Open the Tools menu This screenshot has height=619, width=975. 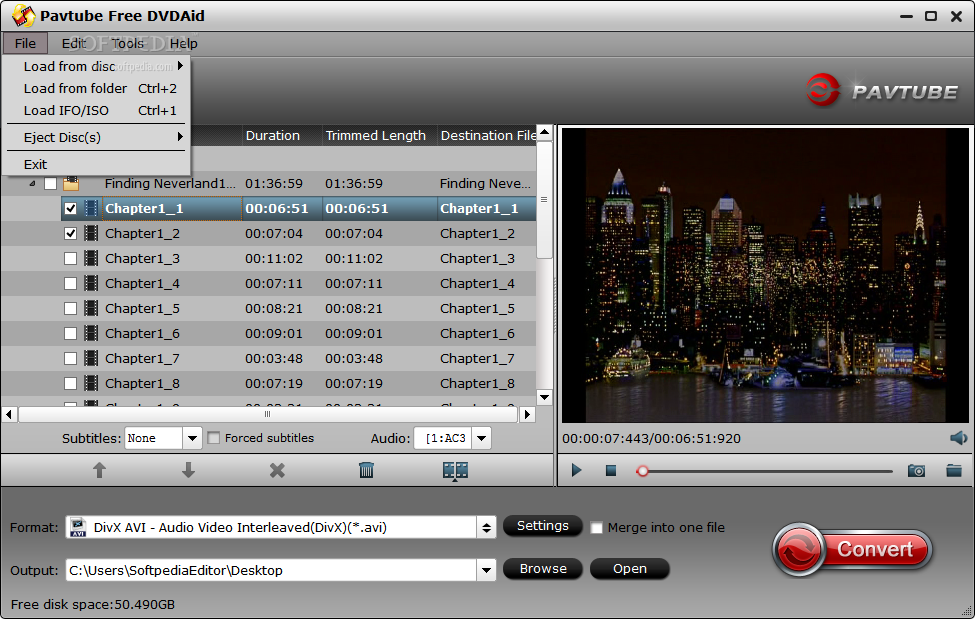tap(127, 44)
